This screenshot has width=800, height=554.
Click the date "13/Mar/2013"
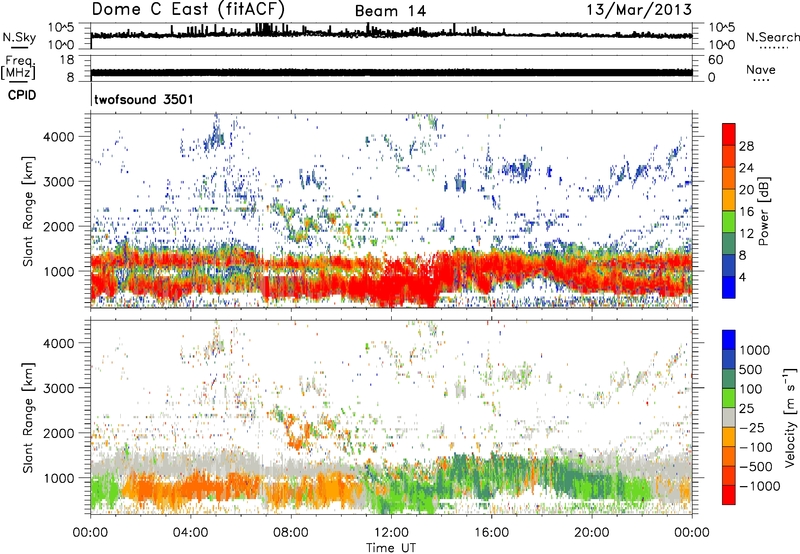[x=639, y=9]
